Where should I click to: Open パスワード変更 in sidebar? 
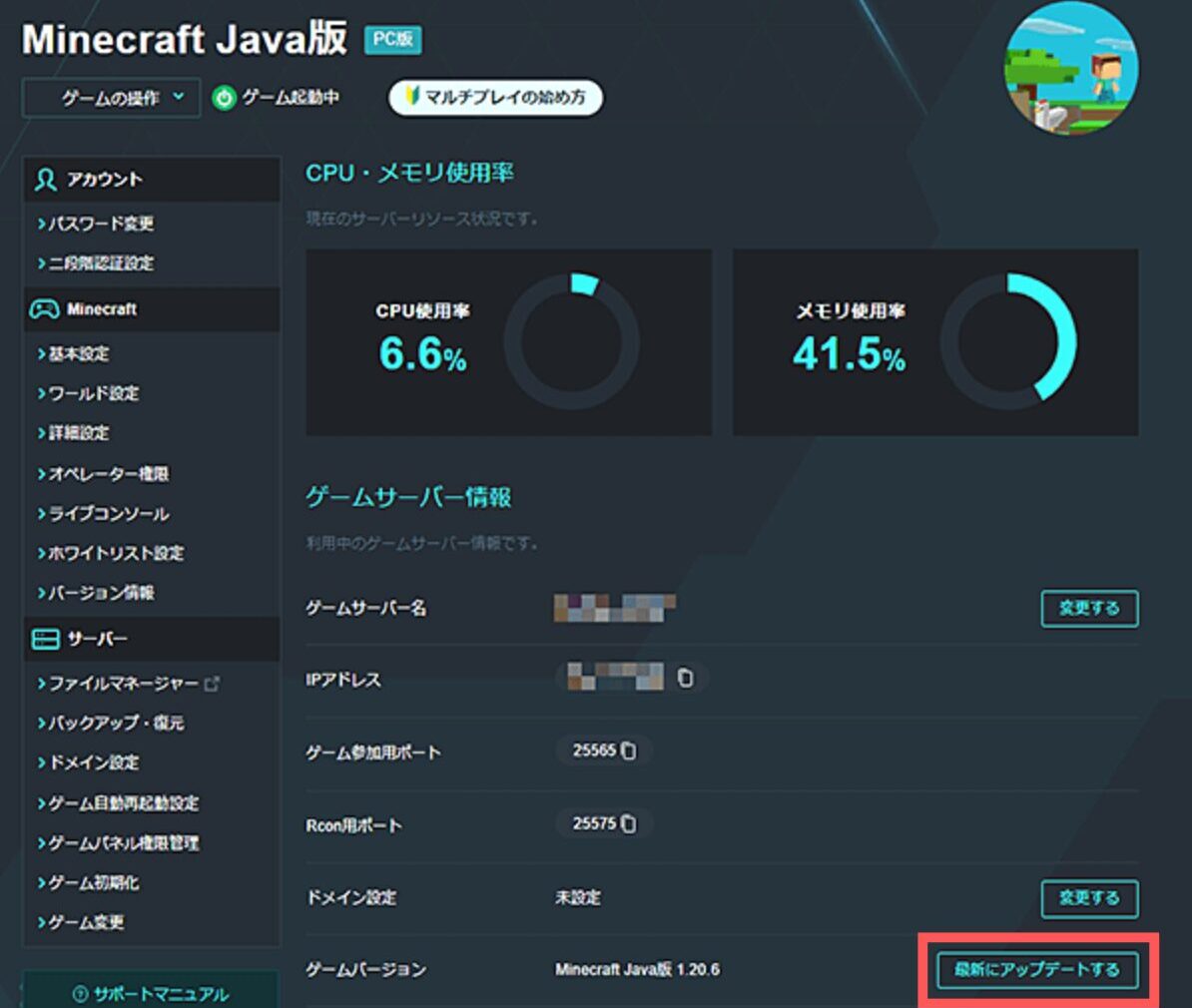[101, 224]
